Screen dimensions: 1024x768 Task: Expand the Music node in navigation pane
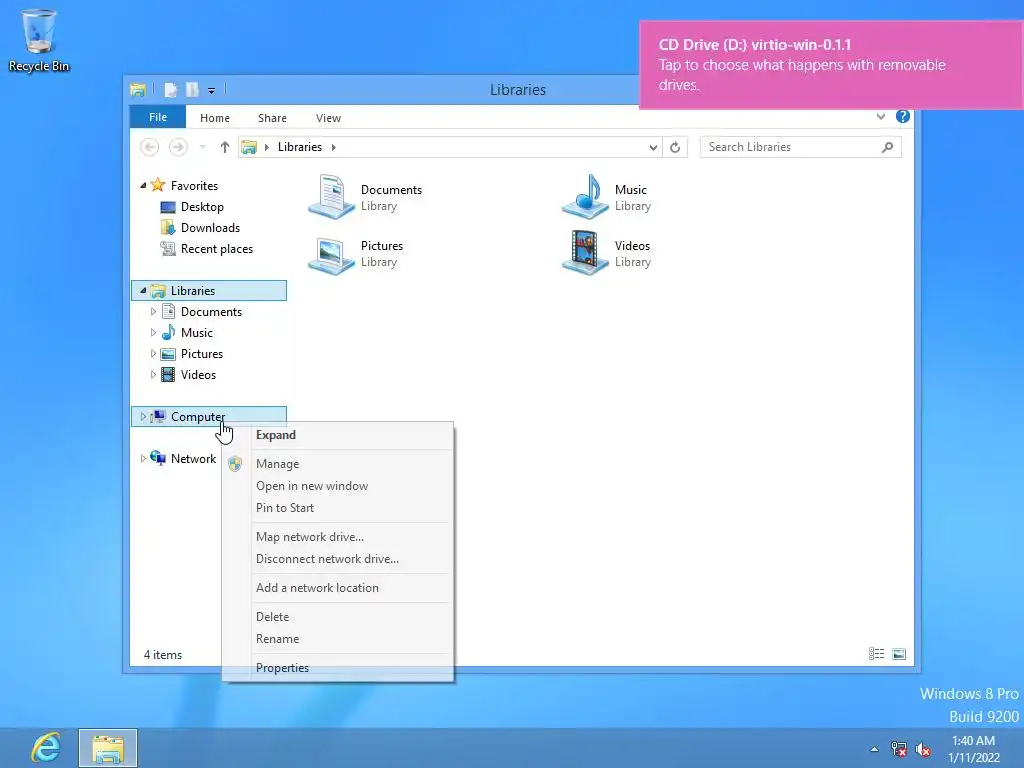[153, 332]
